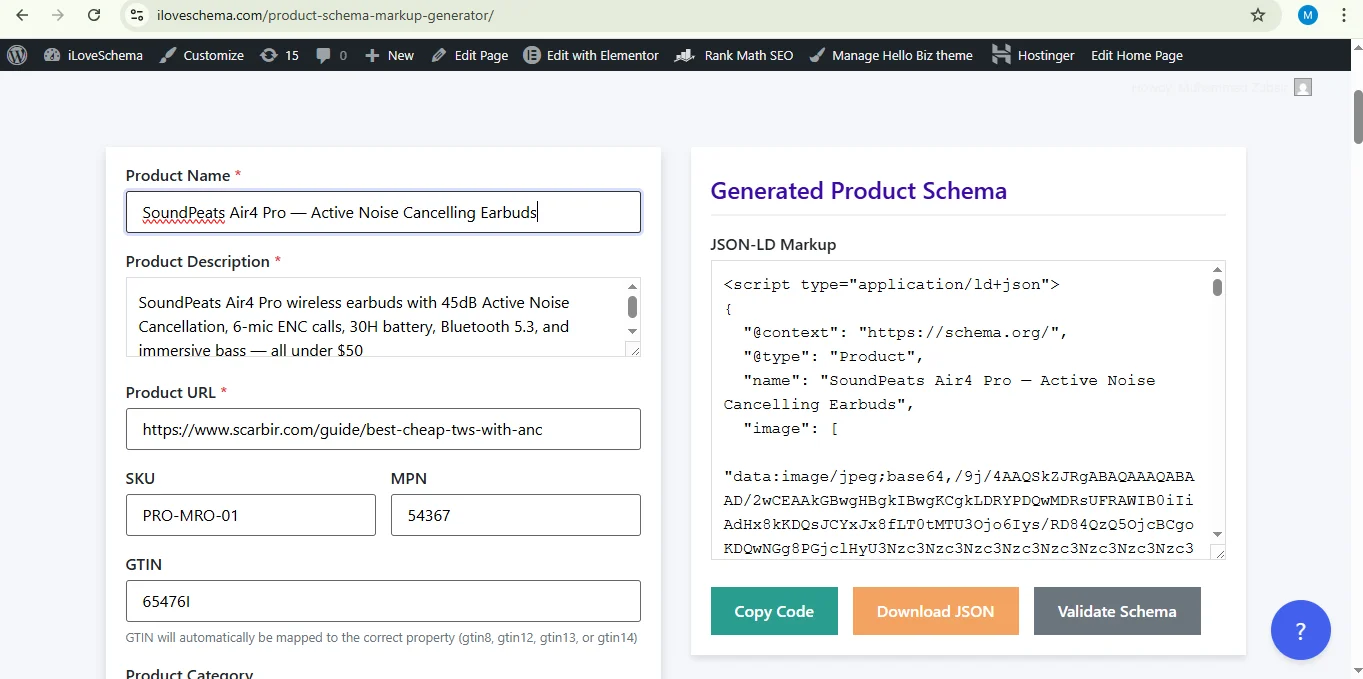This screenshot has width=1363, height=679.
Task: Click the MPN field 54367
Action: [516, 515]
